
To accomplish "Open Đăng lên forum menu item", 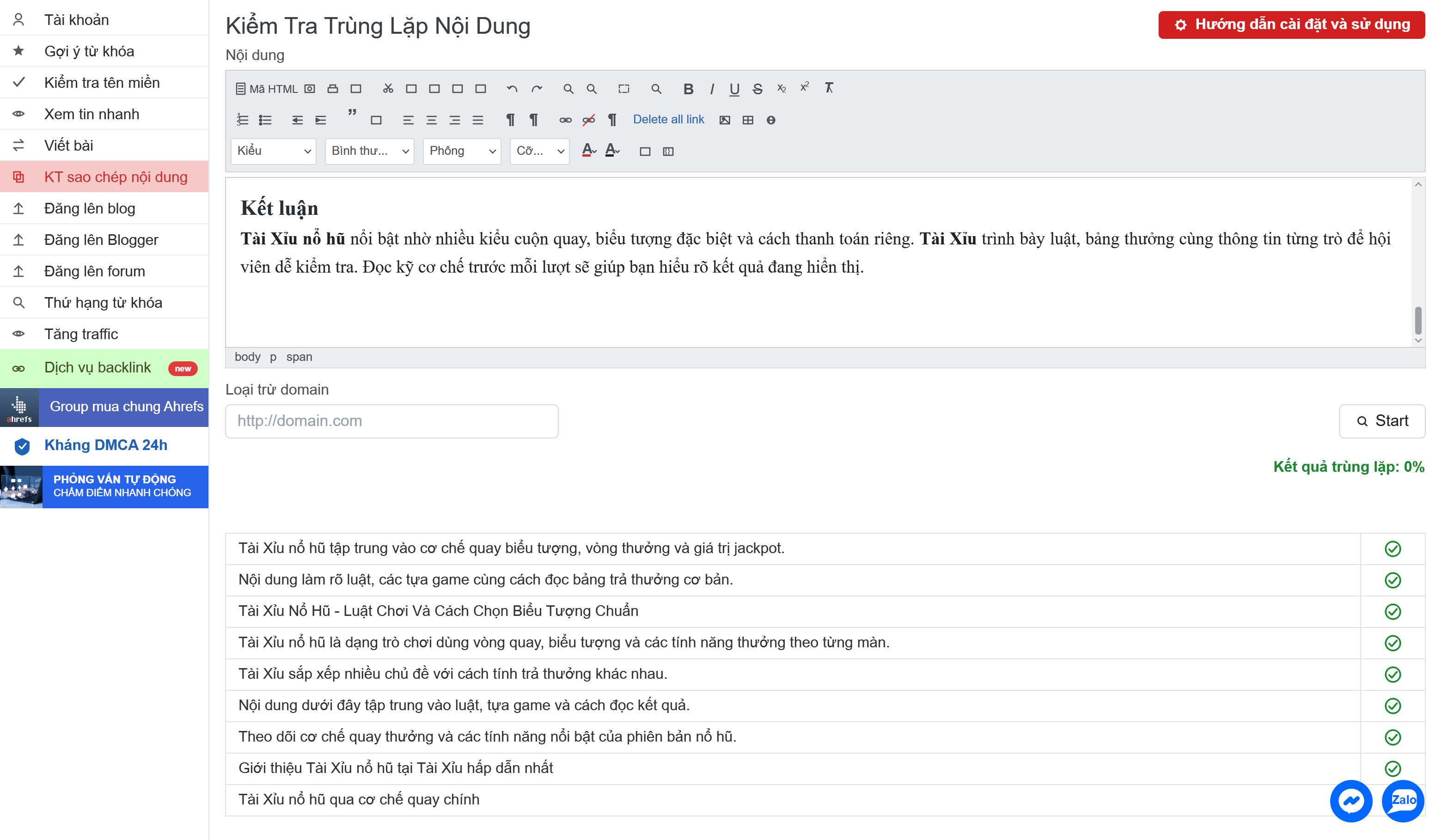I will pyautogui.click(x=104, y=271).
